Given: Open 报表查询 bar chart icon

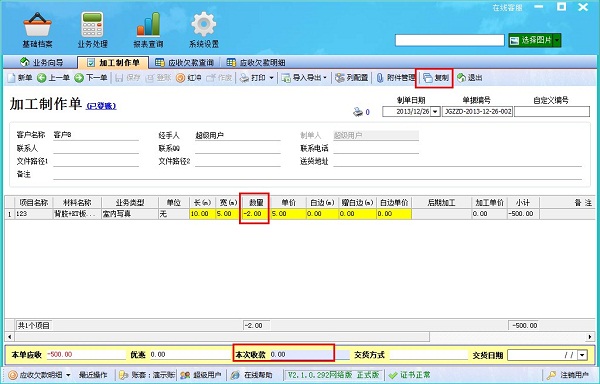Looking at the screenshot, I should pyautogui.click(x=148, y=30).
